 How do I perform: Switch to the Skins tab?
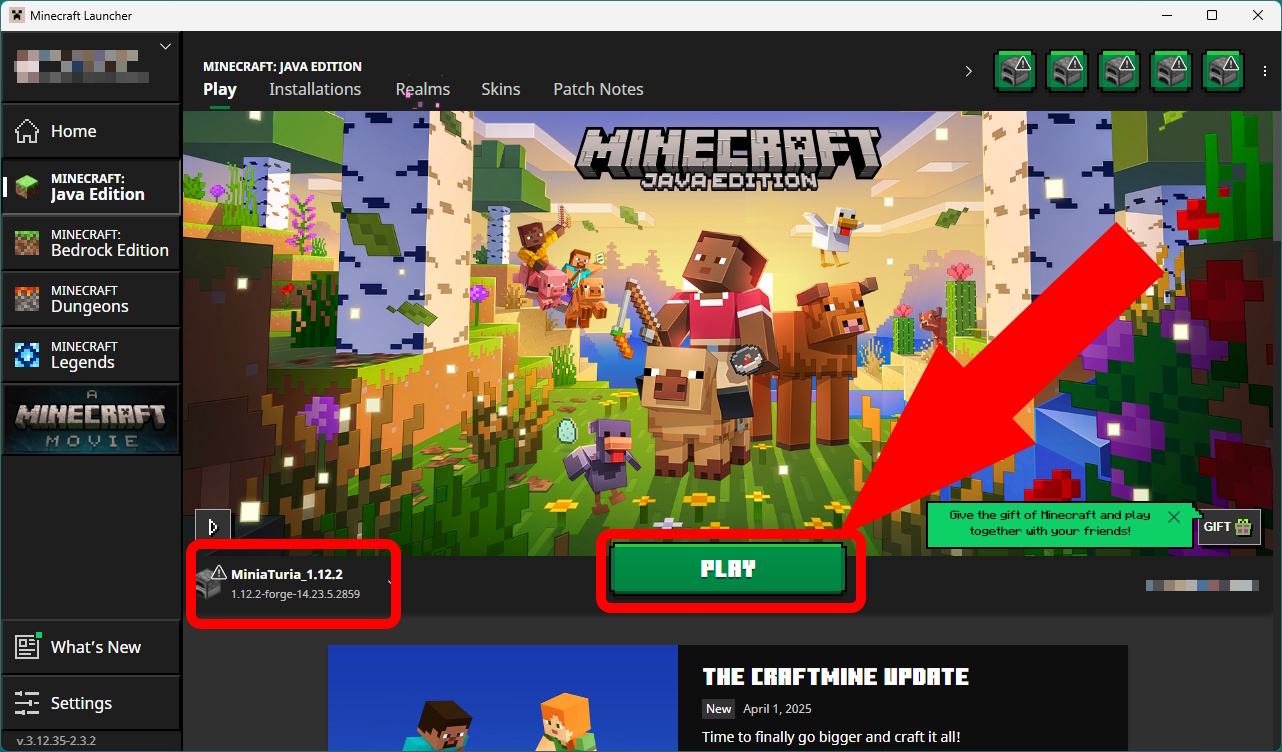[501, 89]
